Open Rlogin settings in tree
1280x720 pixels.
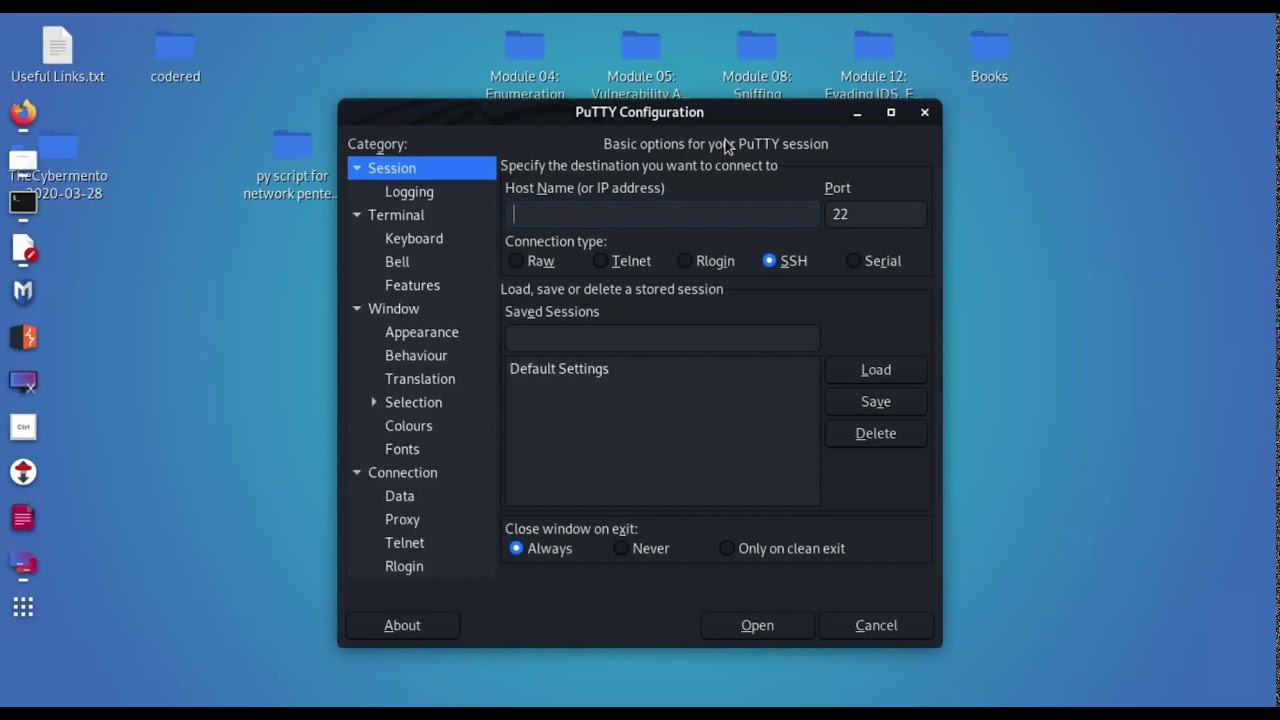tap(404, 566)
